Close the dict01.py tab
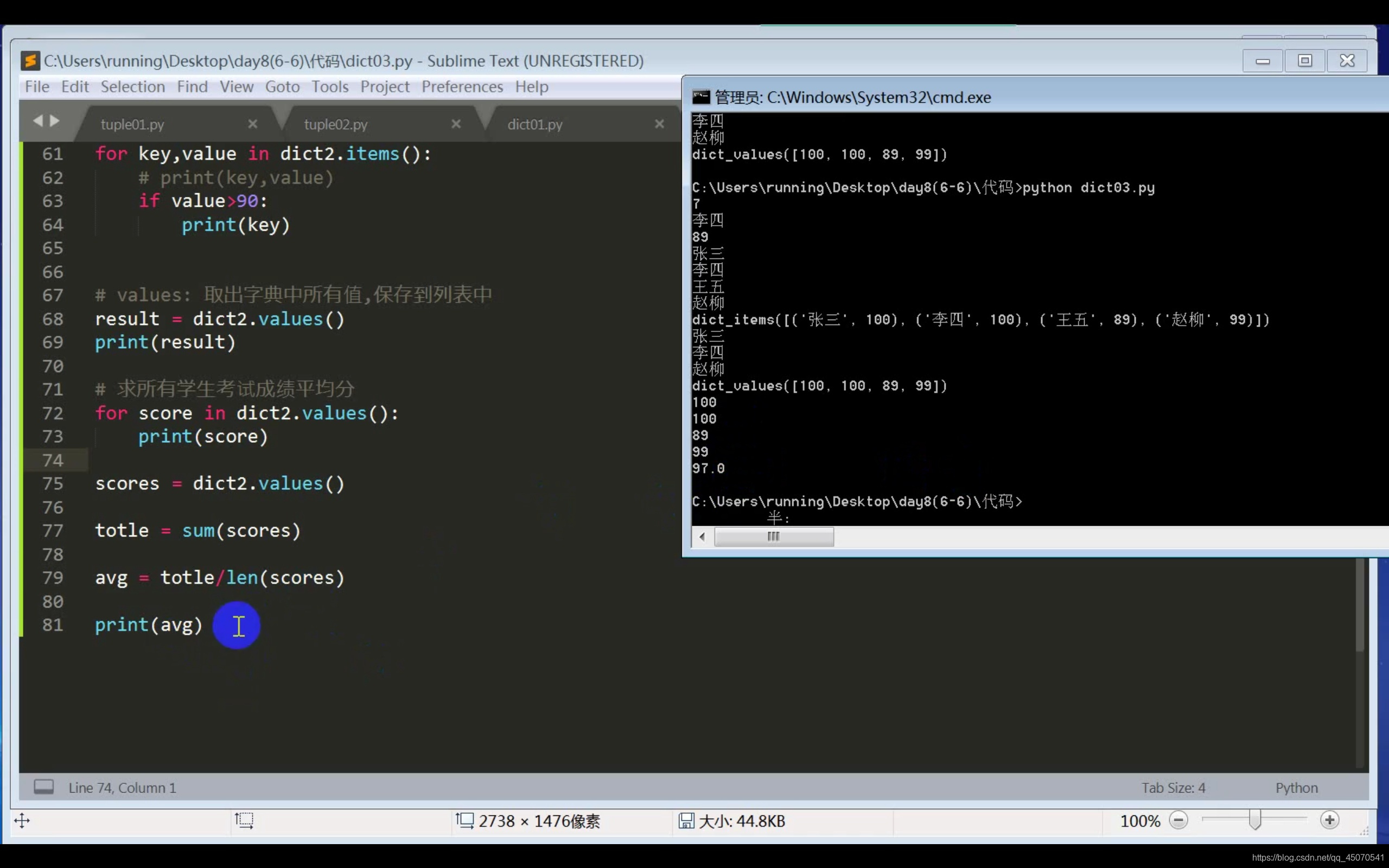1389x868 pixels. tap(659, 124)
